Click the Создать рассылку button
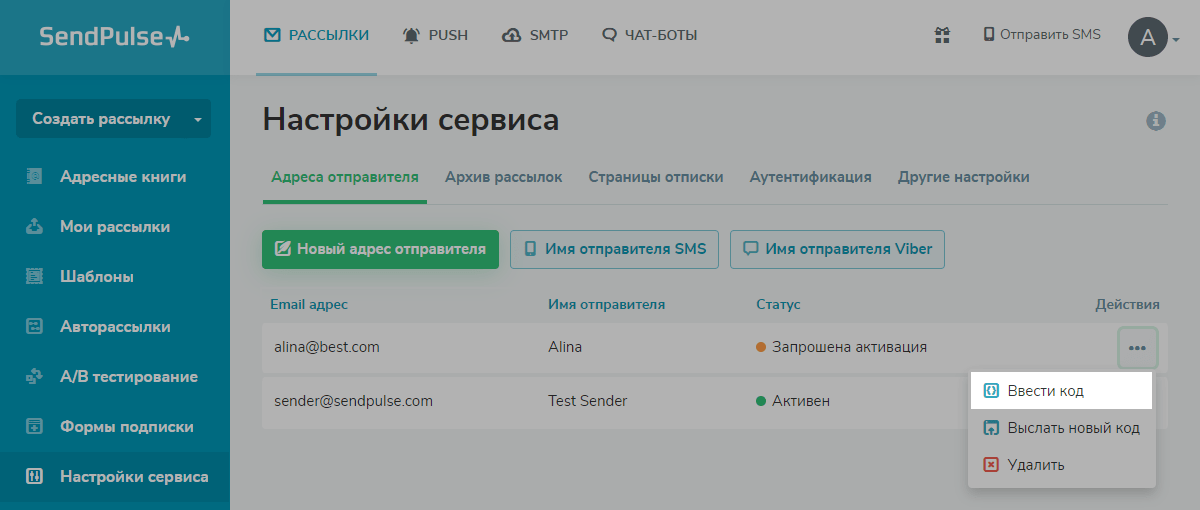The height and width of the screenshot is (510, 1200). click(101, 119)
